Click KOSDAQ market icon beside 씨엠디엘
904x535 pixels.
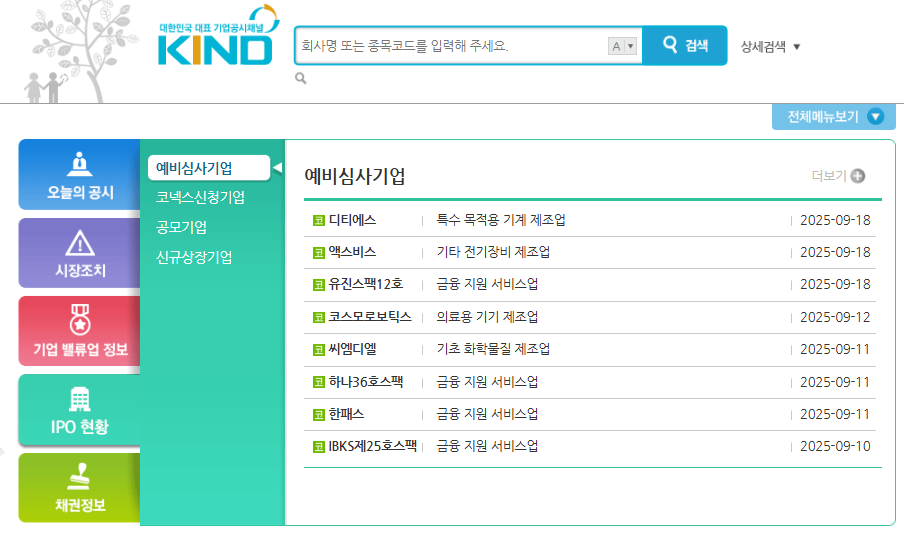(x=319, y=350)
